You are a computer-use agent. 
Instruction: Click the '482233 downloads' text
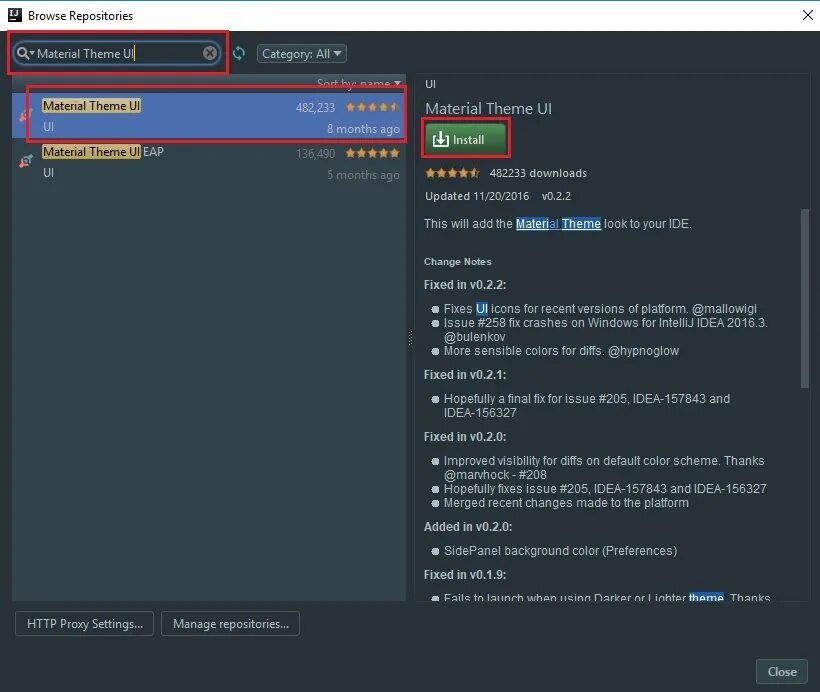coord(538,173)
